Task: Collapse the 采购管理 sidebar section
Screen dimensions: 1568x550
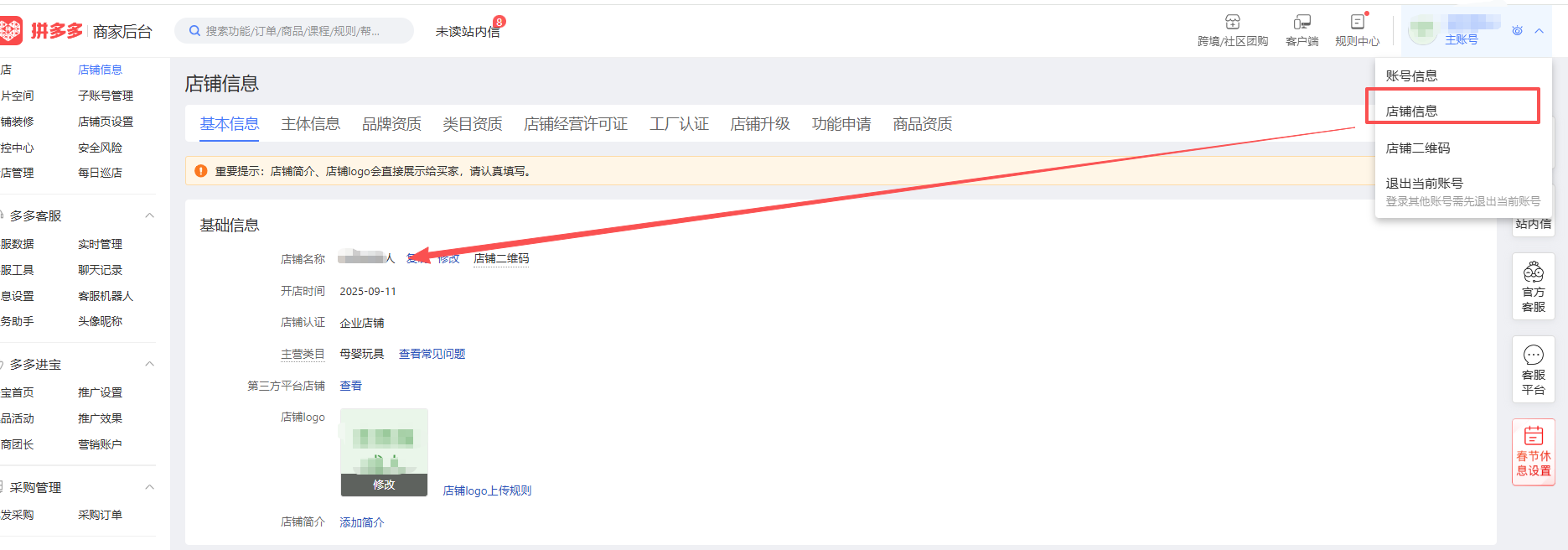Action: coord(149,487)
